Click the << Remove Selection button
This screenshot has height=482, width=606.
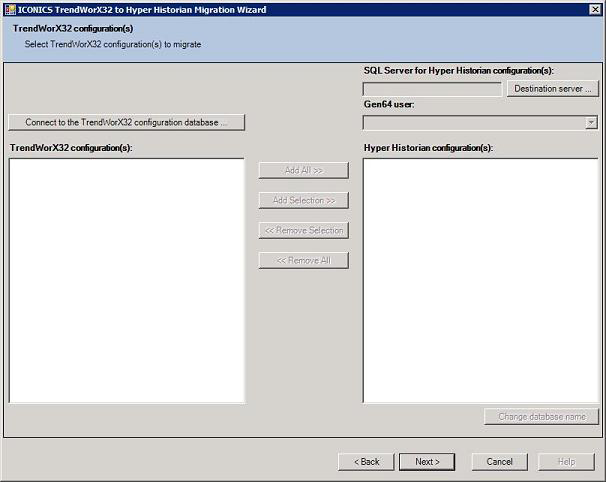click(x=304, y=230)
